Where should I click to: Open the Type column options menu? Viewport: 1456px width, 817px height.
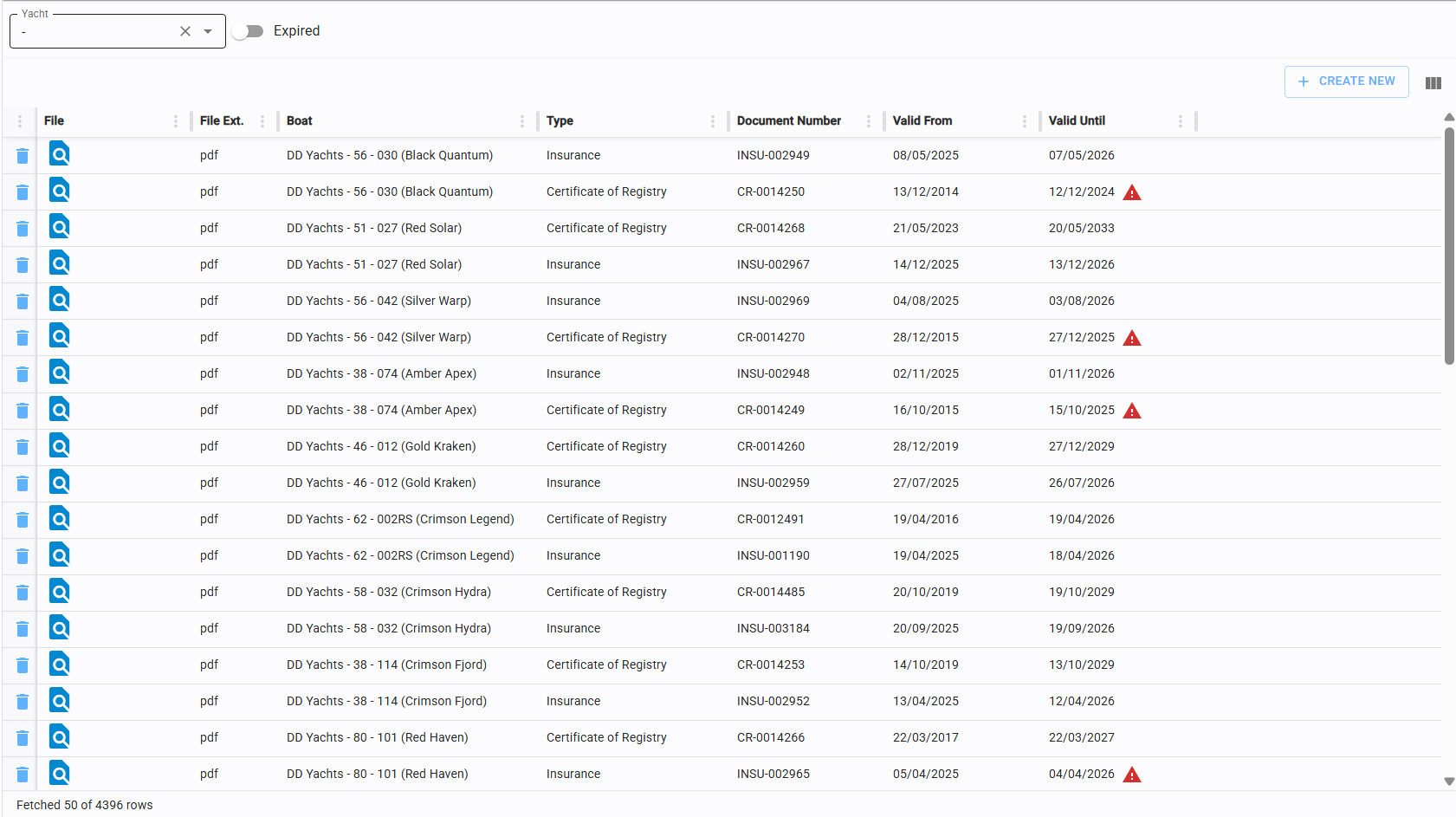click(x=713, y=121)
